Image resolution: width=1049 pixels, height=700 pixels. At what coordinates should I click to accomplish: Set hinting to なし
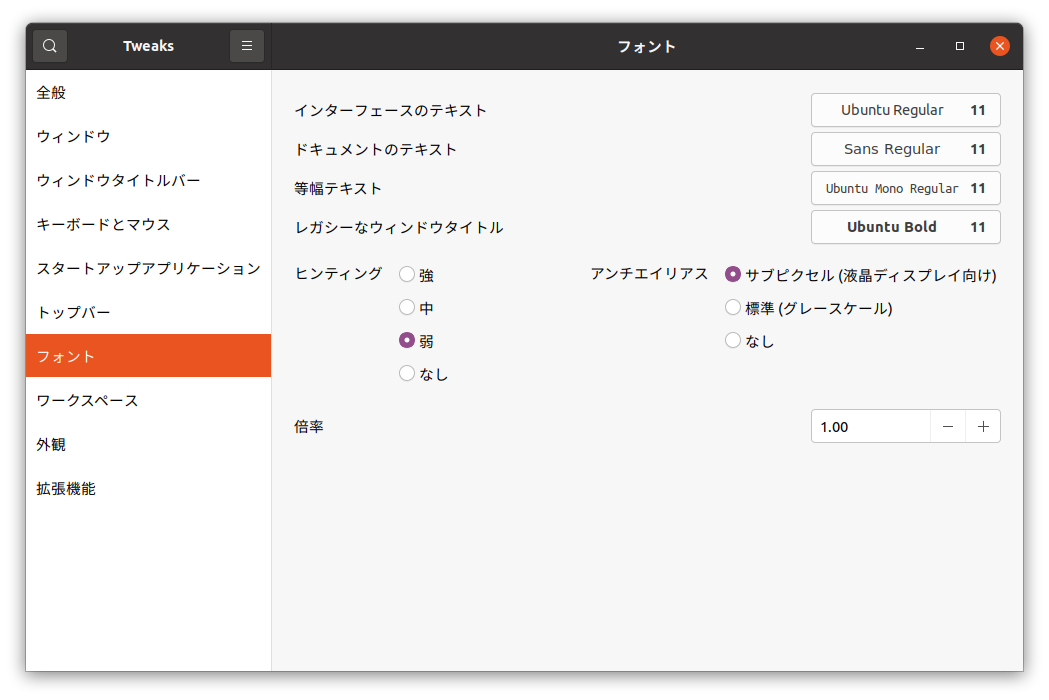pyautogui.click(x=407, y=374)
